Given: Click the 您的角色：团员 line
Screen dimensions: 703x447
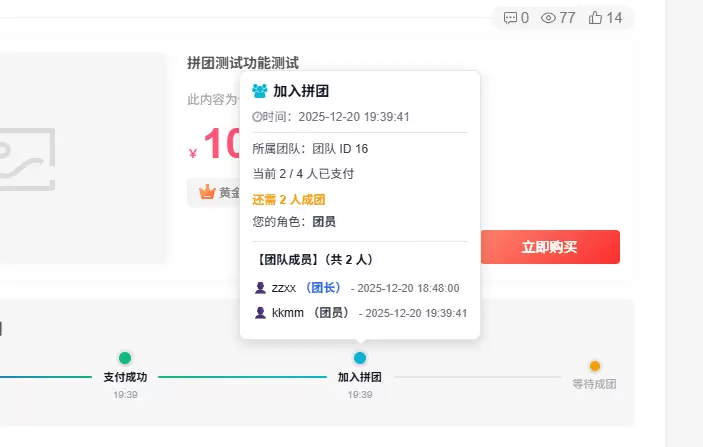Looking at the screenshot, I should pos(294,221).
